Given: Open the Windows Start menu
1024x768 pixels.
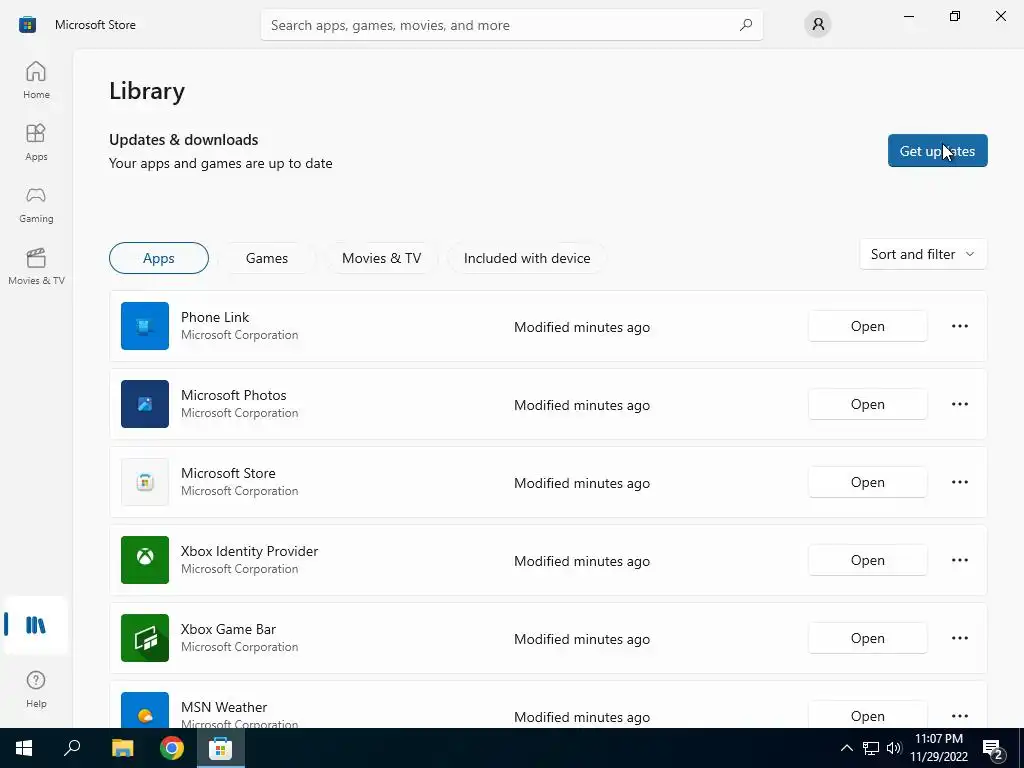Looking at the screenshot, I should (x=24, y=748).
